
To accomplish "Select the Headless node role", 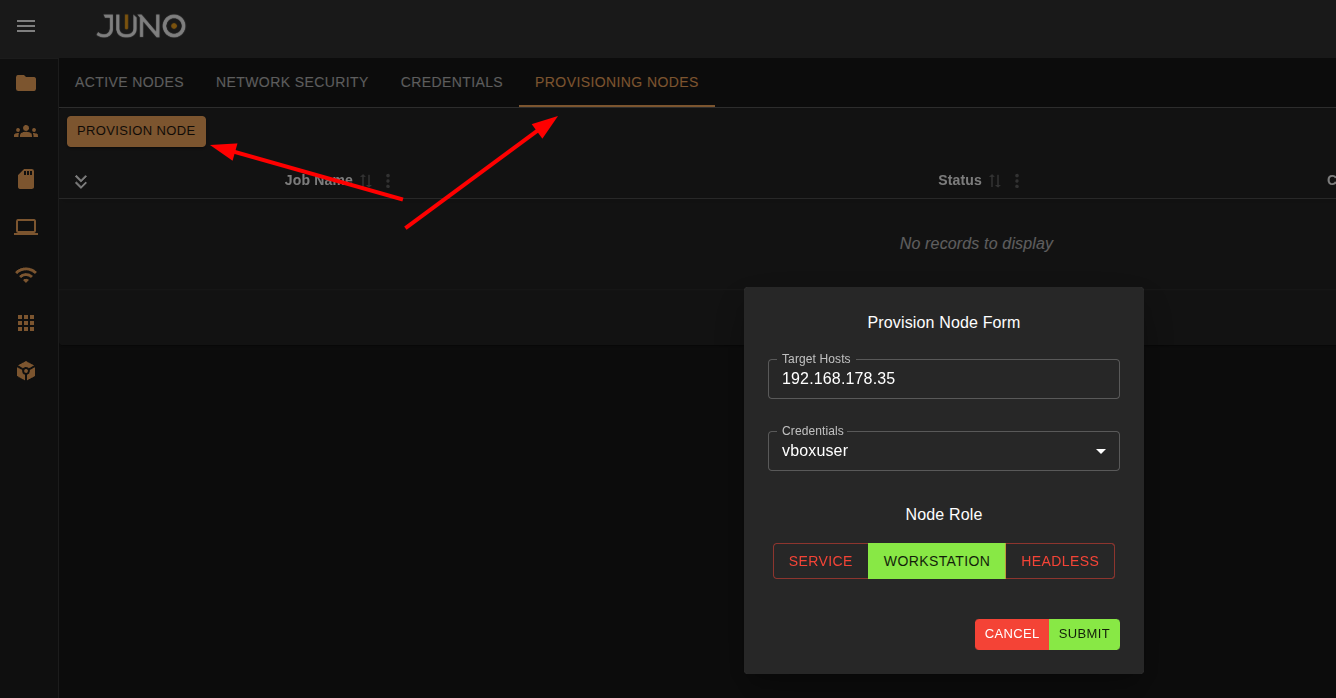I will [1059, 561].
